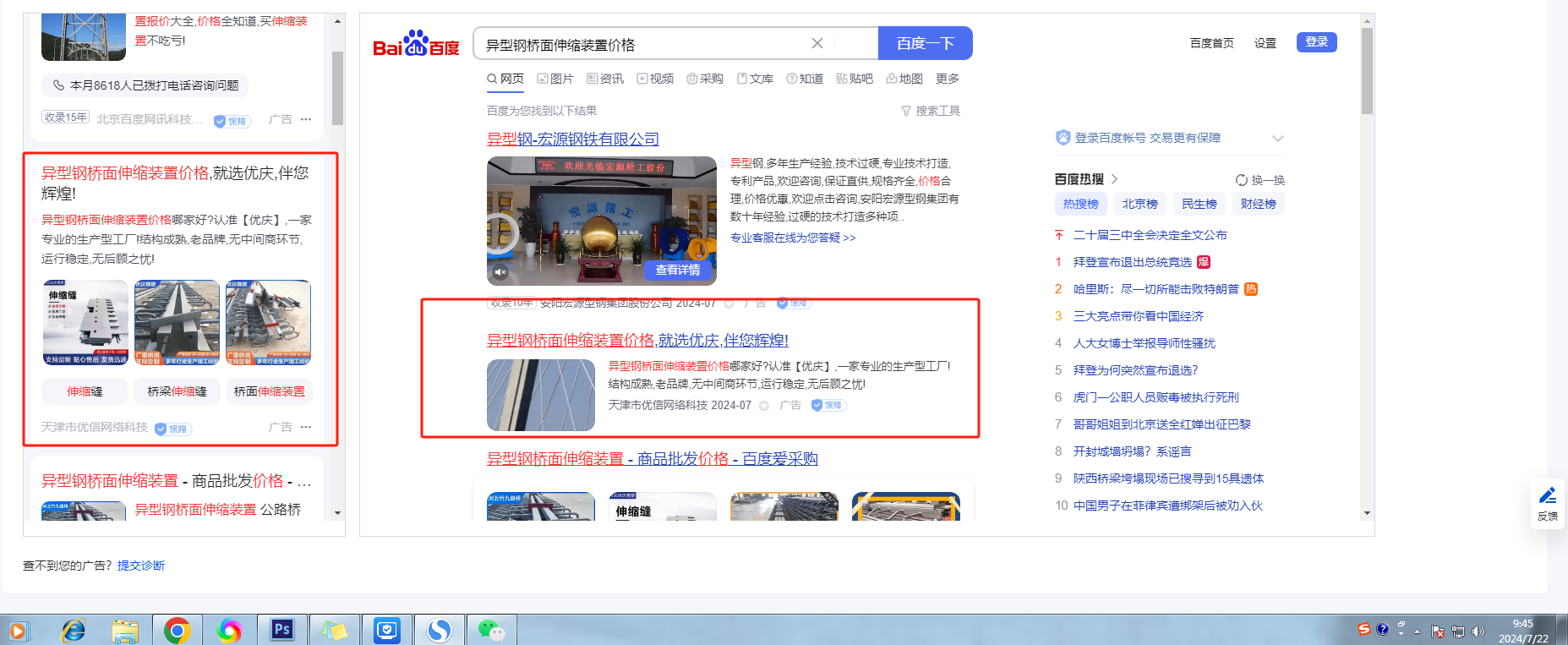This screenshot has height=645, width=1568.
Task: Click the 伸缩缝 tag button
Action: [85, 391]
